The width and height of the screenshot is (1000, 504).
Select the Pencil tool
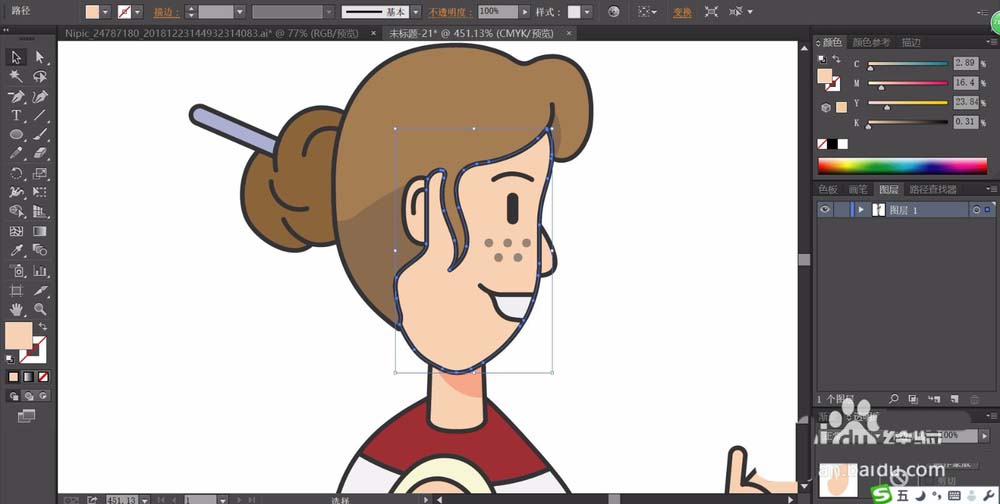[x=16, y=154]
